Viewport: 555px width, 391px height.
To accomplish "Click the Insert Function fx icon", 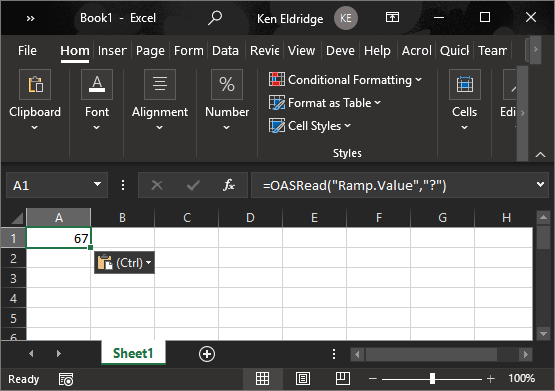I will [229, 185].
